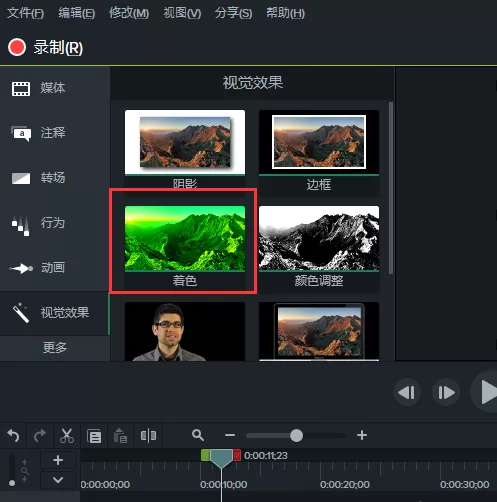This screenshot has width=497, height=502.
Task: Open the Annotations (注释) panel
Action: [38, 133]
